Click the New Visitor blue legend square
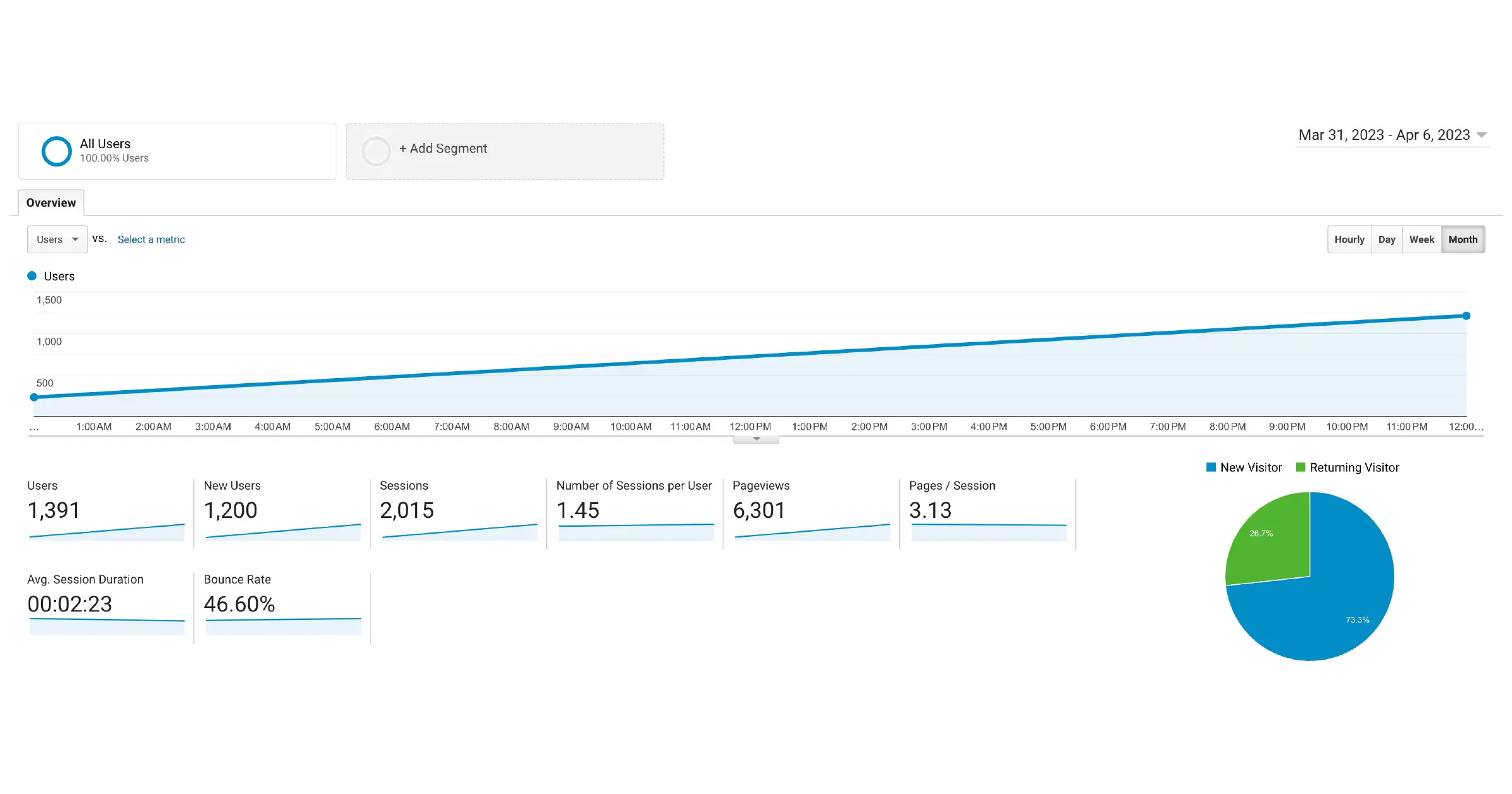This screenshot has width=1512, height=794. [x=1211, y=468]
